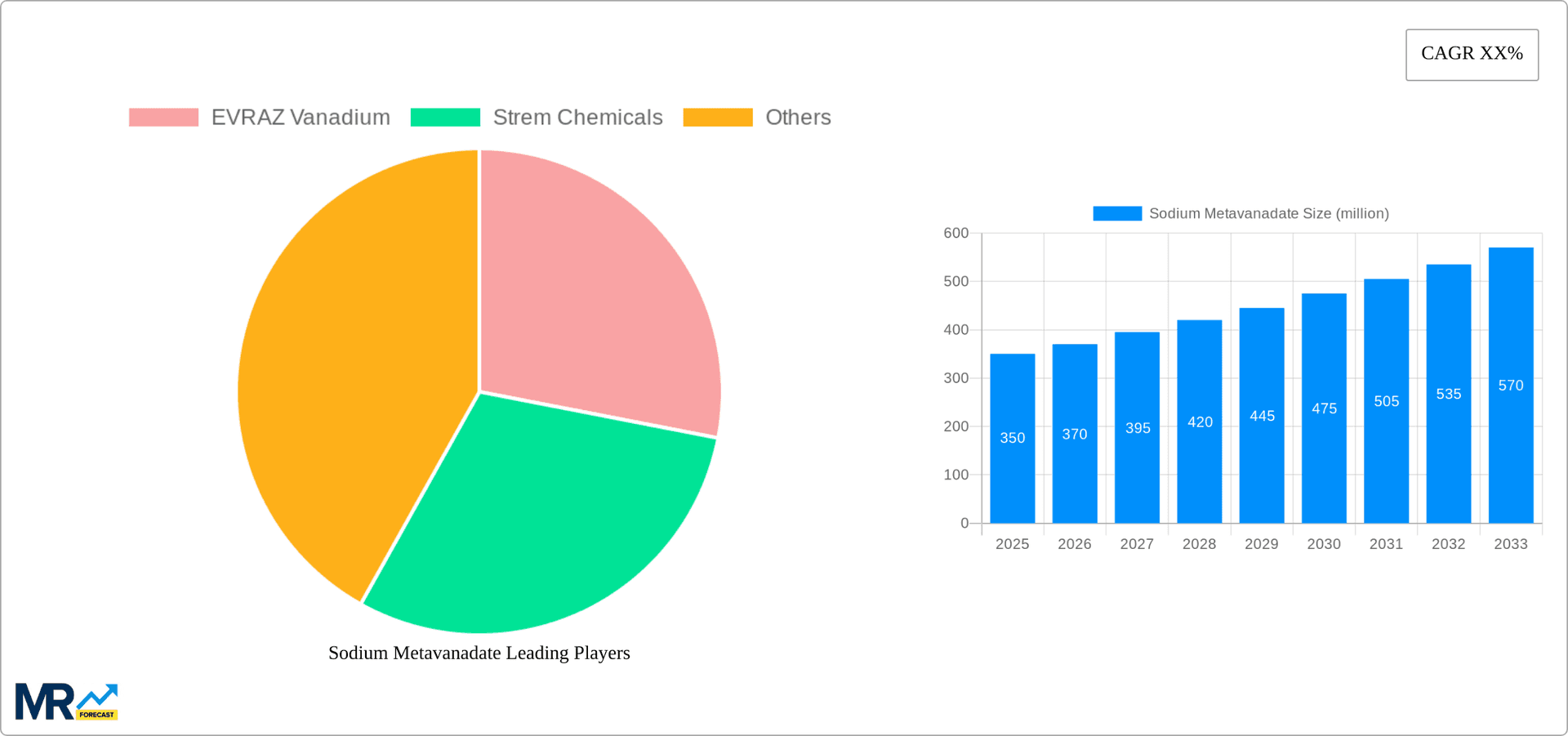Click the green Strem Chemicals legend swatch
Image resolution: width=1568 pixels, height=736 pixels.
point(445,117)
